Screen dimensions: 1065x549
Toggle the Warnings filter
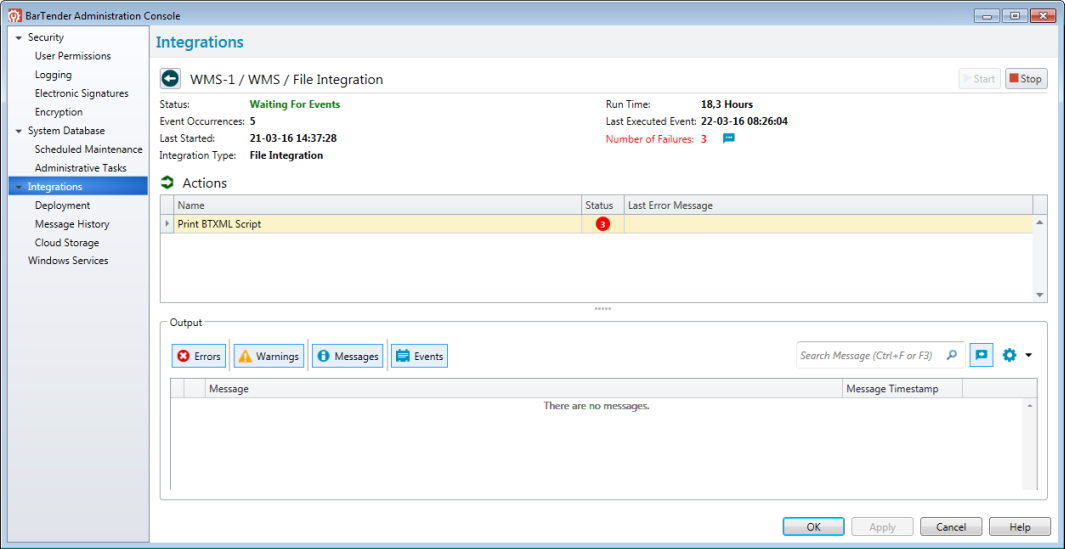click(269, 356)
